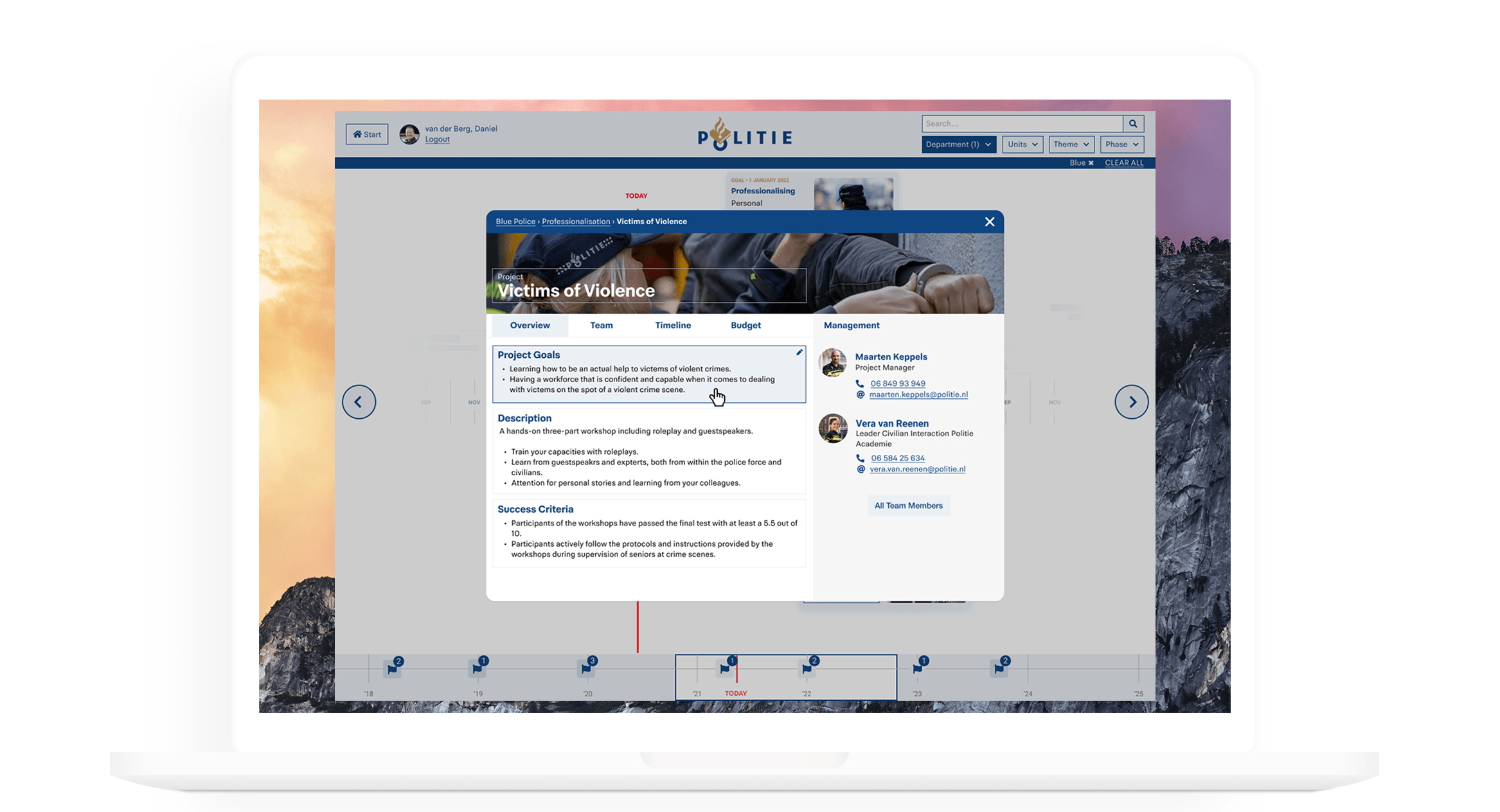Click the Logout link
The image size is (1500, 812).
[437, 139]
